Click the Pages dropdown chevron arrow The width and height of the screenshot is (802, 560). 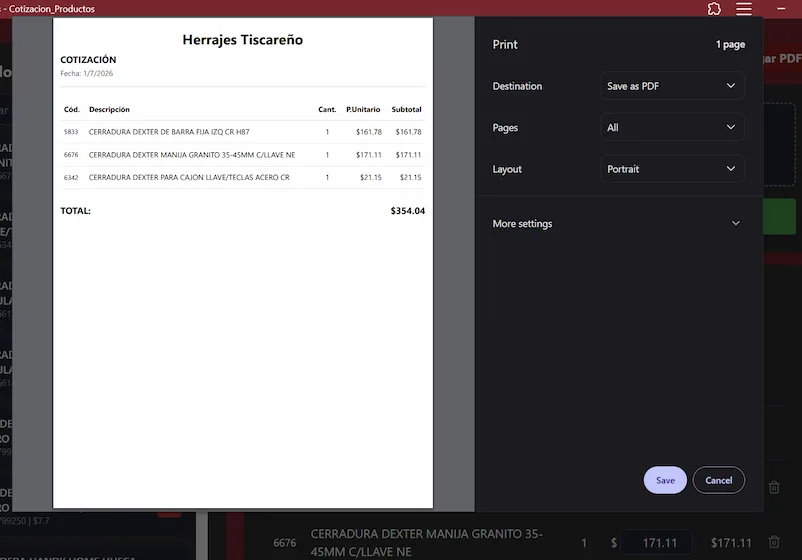tap(731, 127)
